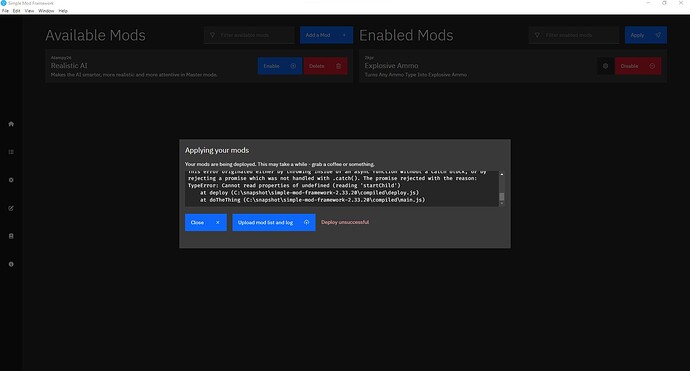Focus the Filter enabled mods field
Viewport: 690px width, 371px height.
574,35
